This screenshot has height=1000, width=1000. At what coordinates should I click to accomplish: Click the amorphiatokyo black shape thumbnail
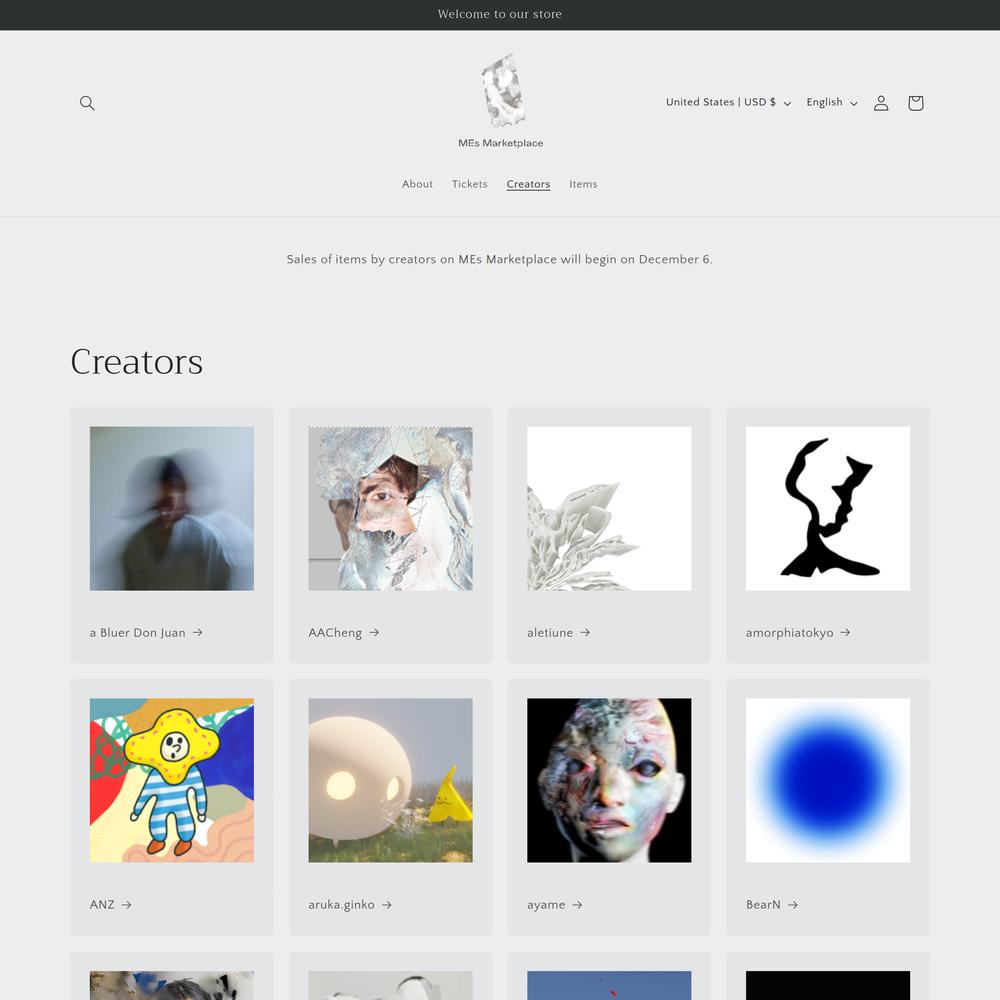[x=828, y=508]
